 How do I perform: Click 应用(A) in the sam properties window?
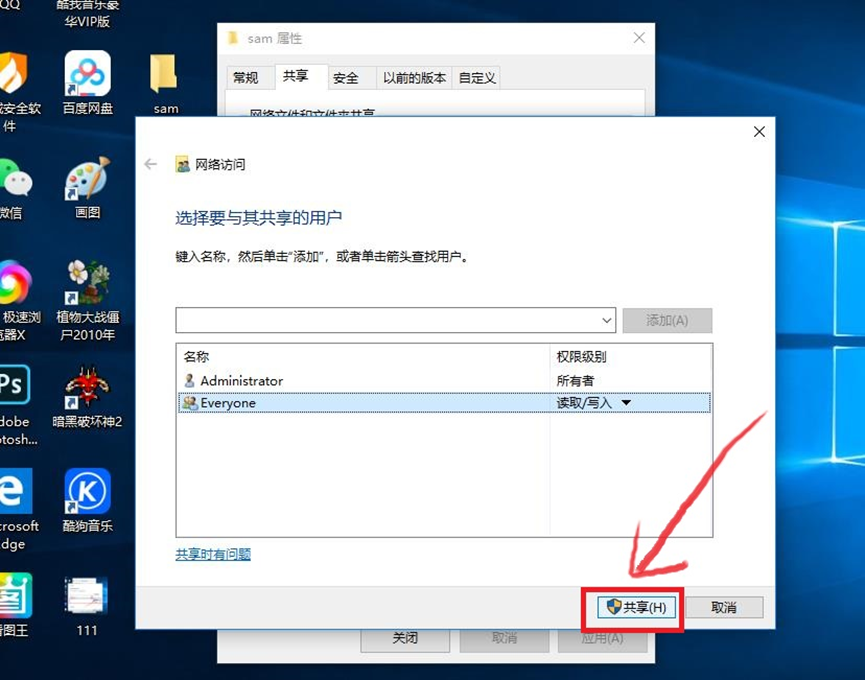pos(602,638)
